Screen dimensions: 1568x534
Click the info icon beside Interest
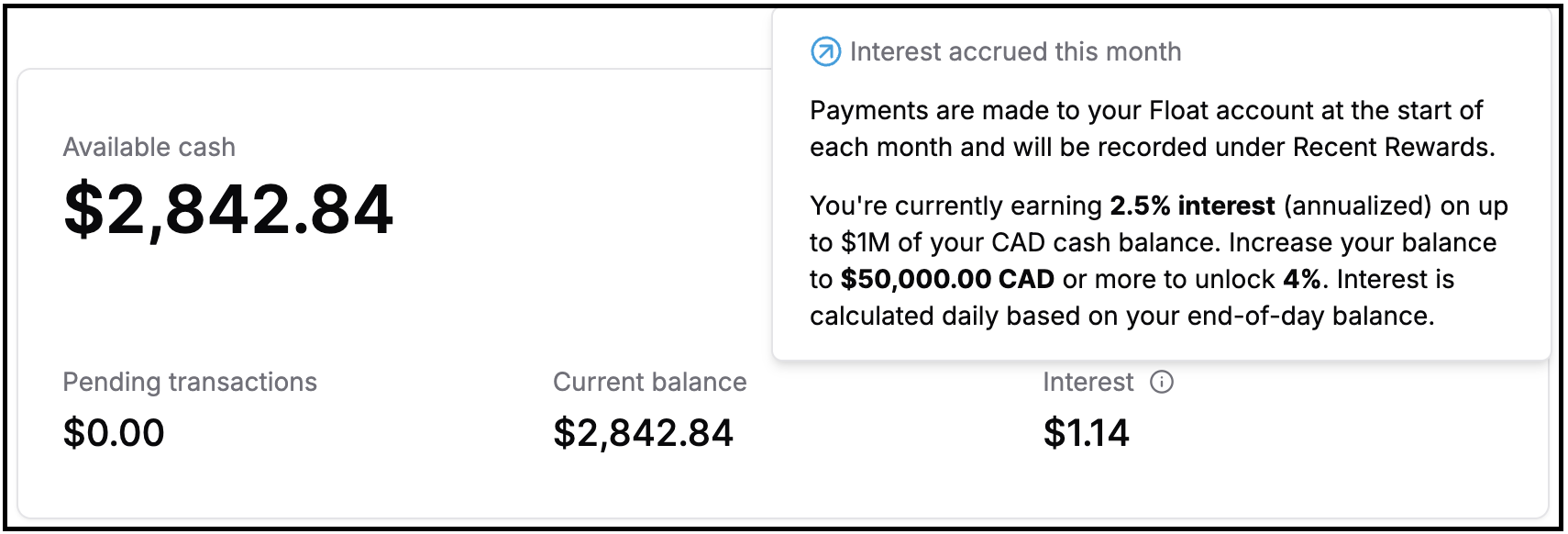click(1162, 382)
